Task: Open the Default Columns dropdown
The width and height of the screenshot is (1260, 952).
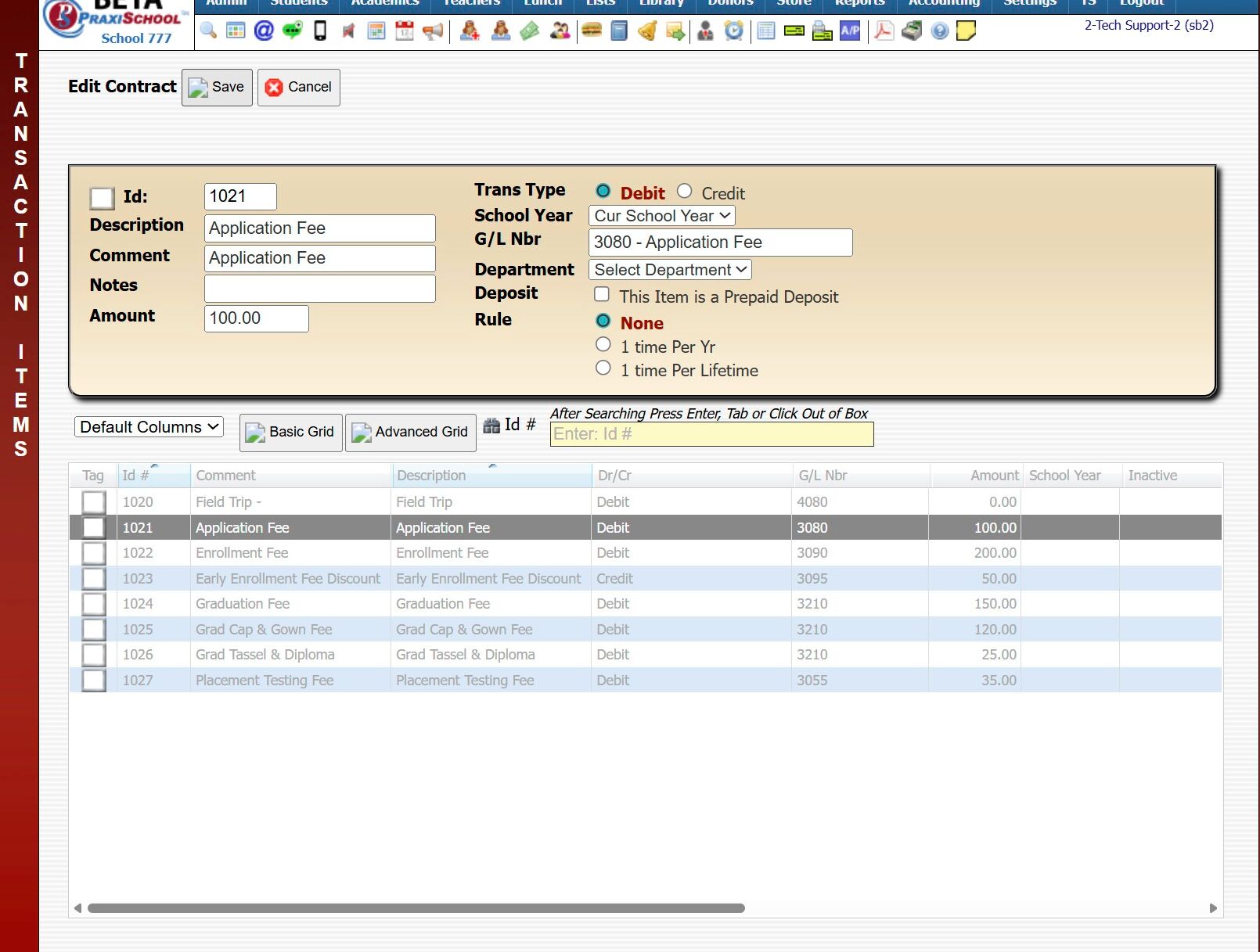Action: point(149,427)
